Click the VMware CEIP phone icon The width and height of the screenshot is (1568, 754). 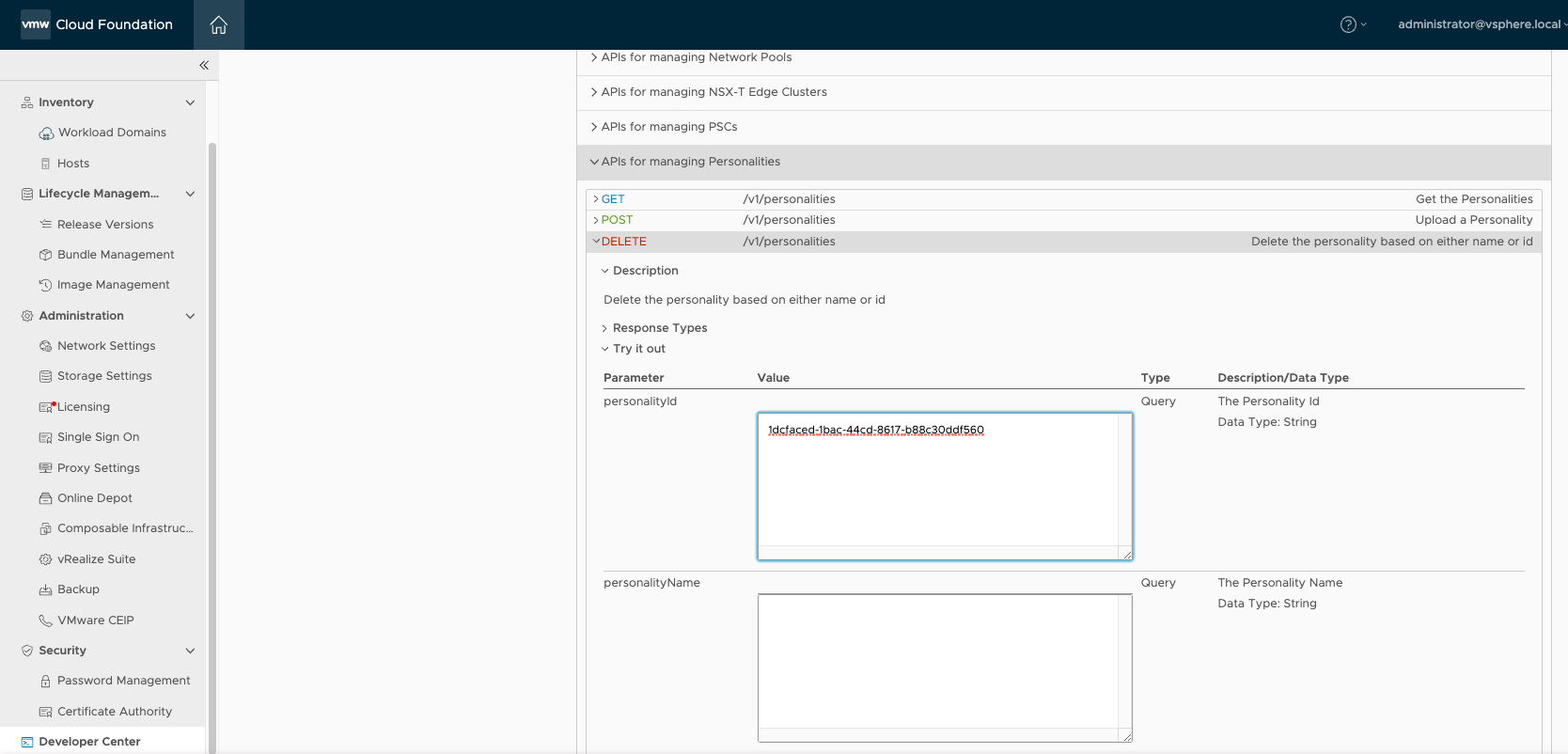point(45,620)
